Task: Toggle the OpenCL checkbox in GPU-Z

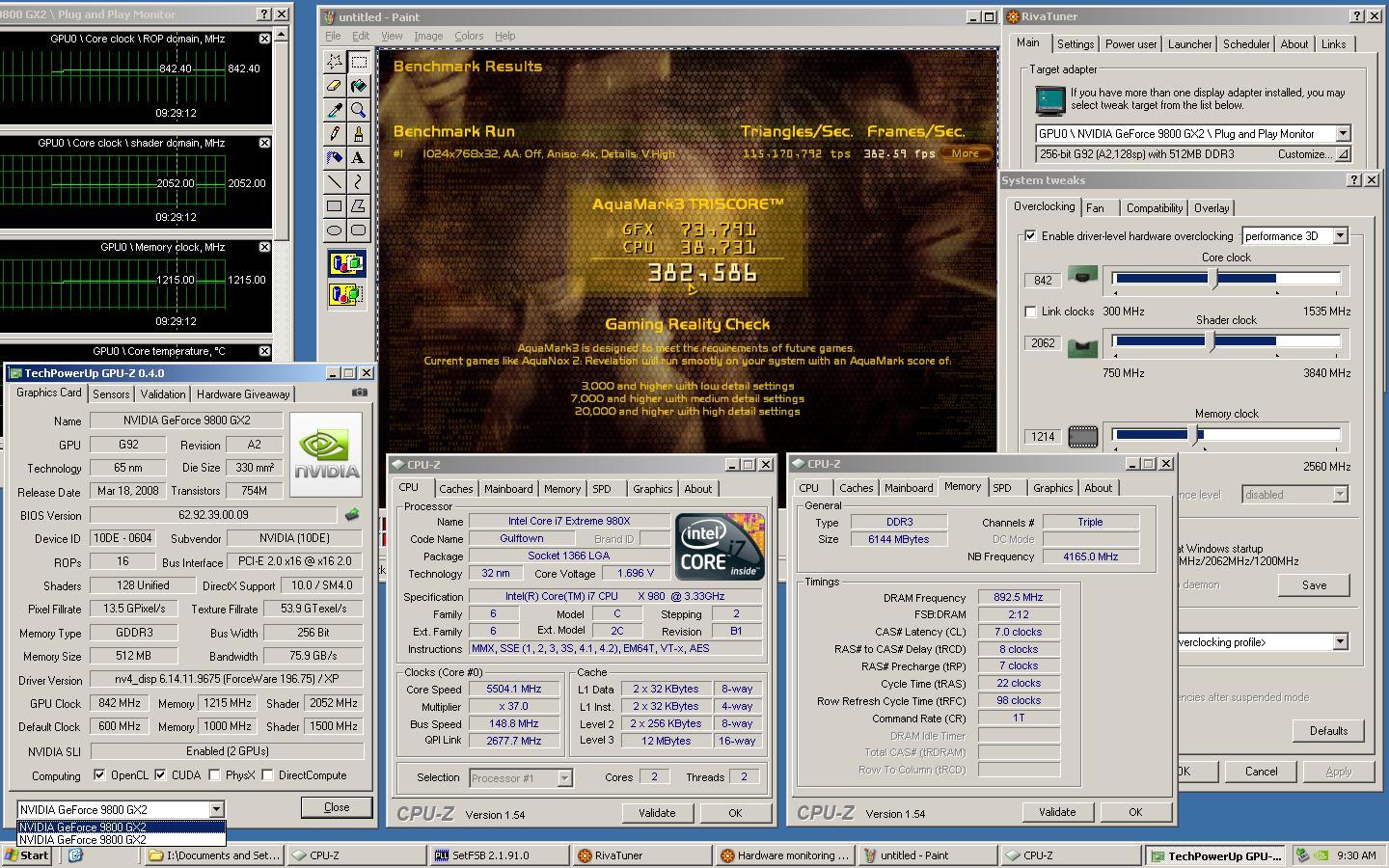Action: pyautogui.click(x=99, y=774)
